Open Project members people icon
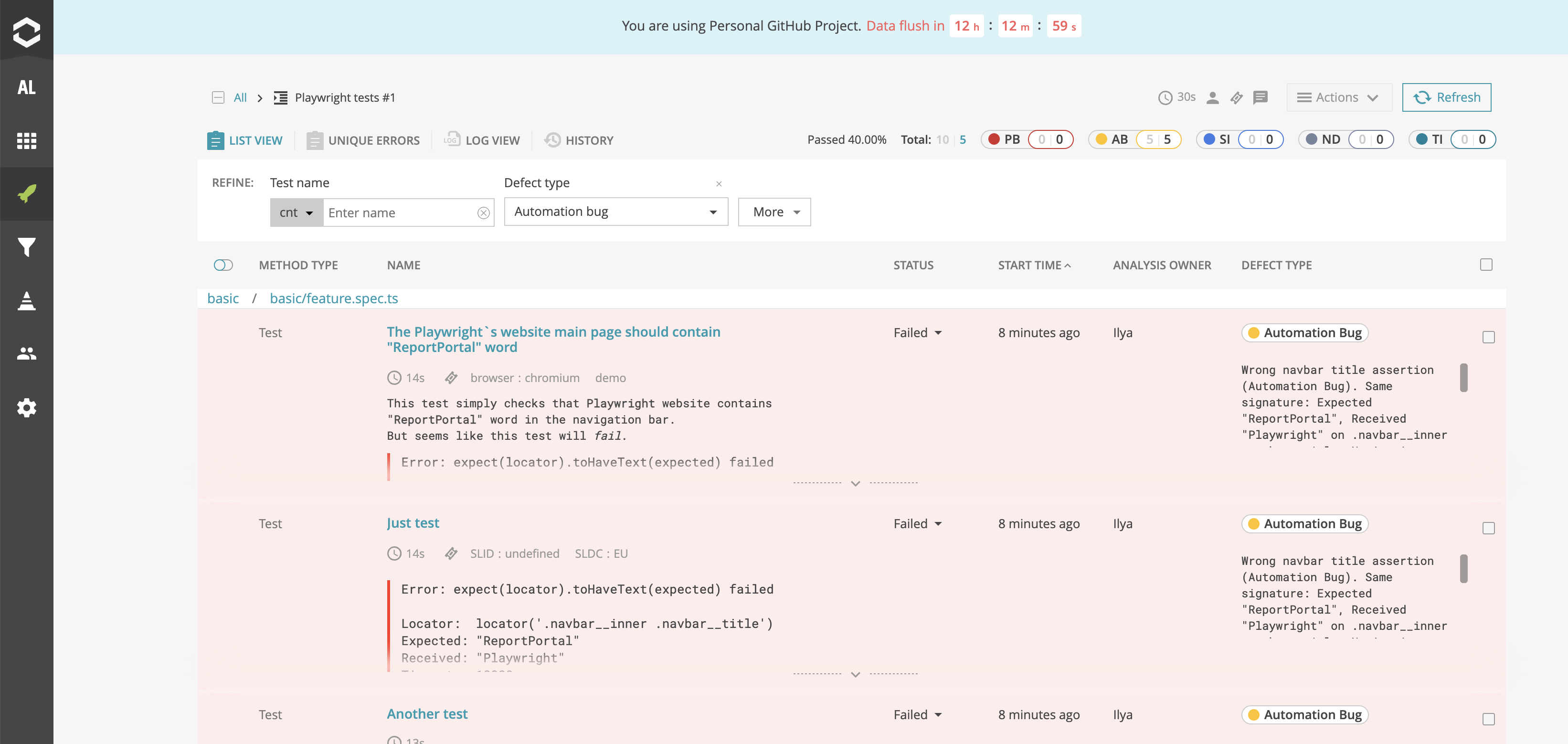 pyautogui.click(x=26, y=353)
